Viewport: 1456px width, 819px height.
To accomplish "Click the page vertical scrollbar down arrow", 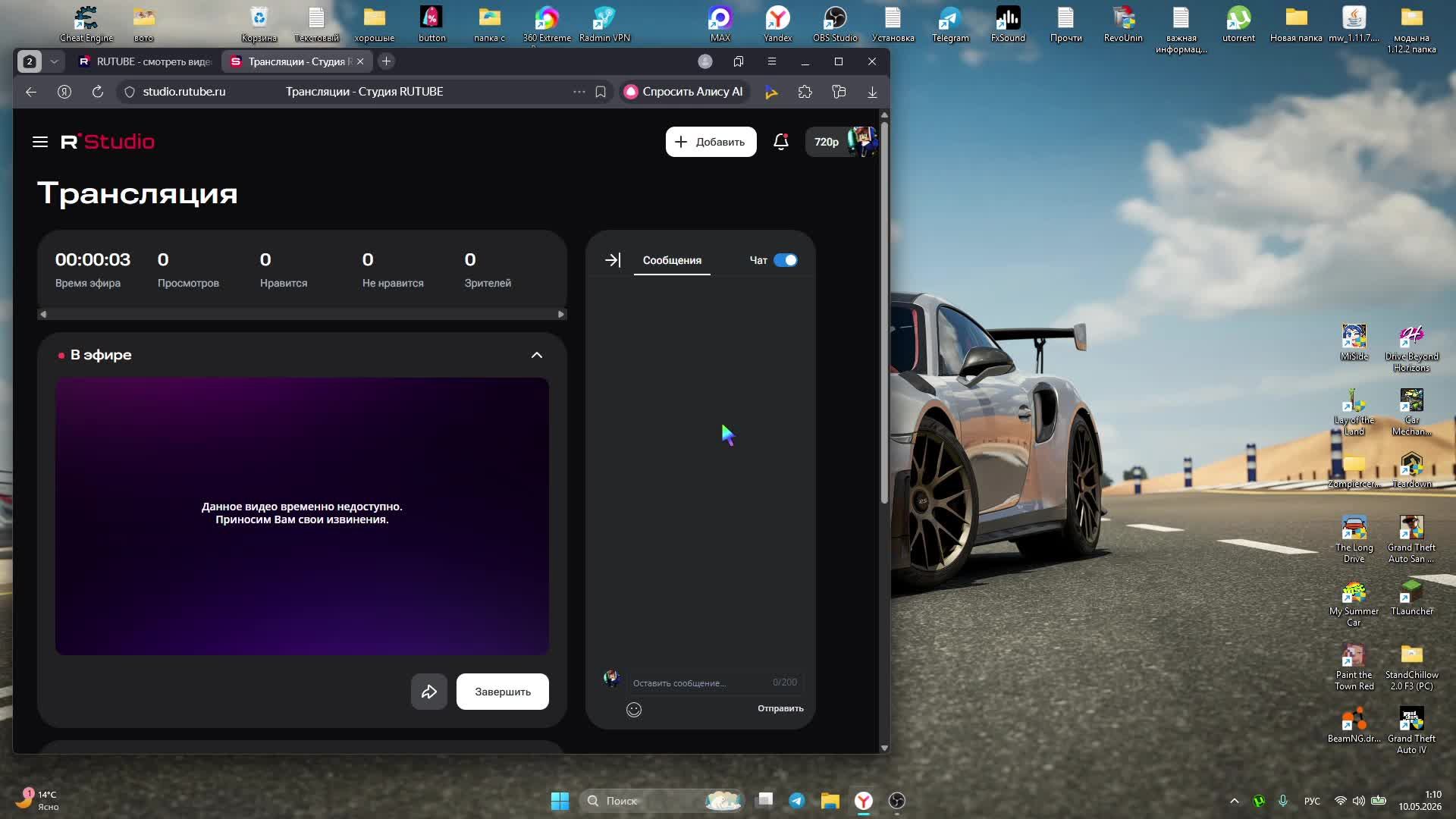I will pyautogui.click(x=884, y=748).
